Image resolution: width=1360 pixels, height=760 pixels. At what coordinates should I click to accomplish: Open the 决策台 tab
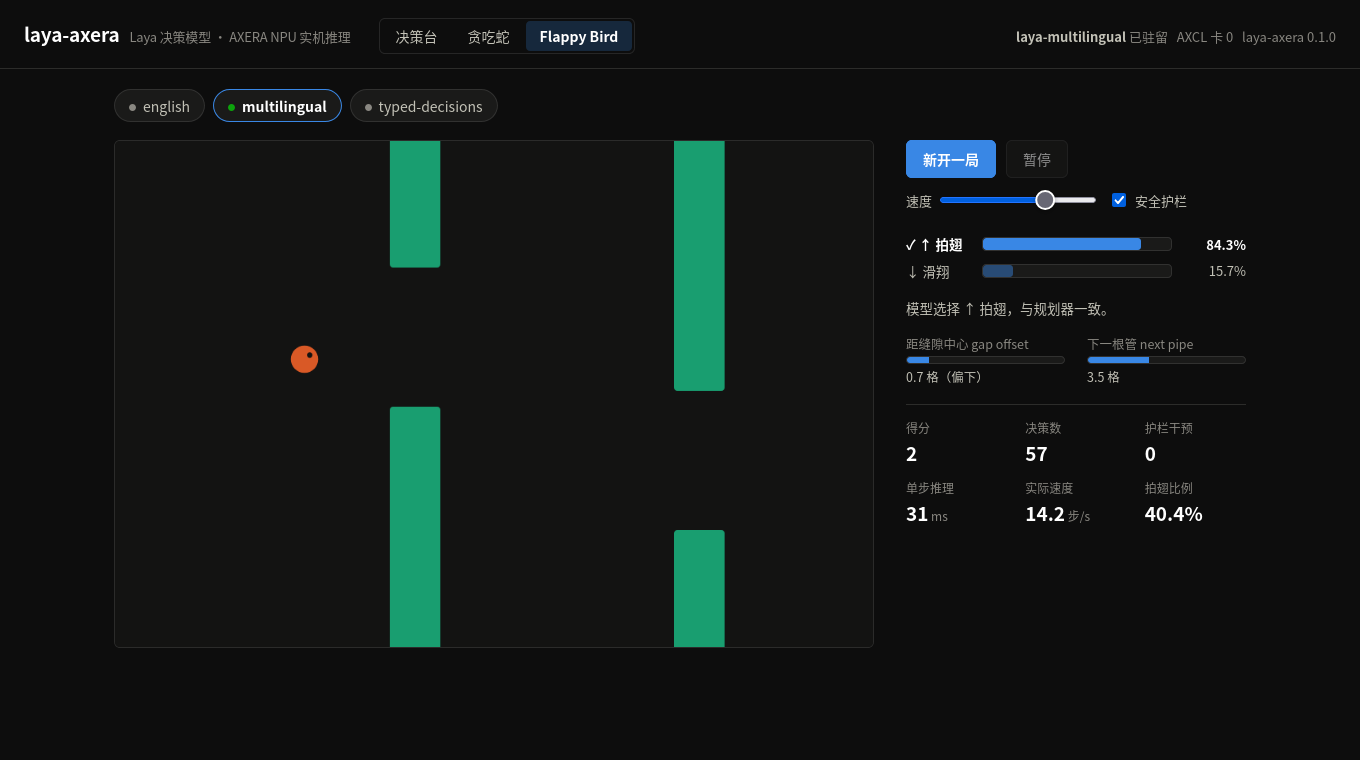pos(417,37)
